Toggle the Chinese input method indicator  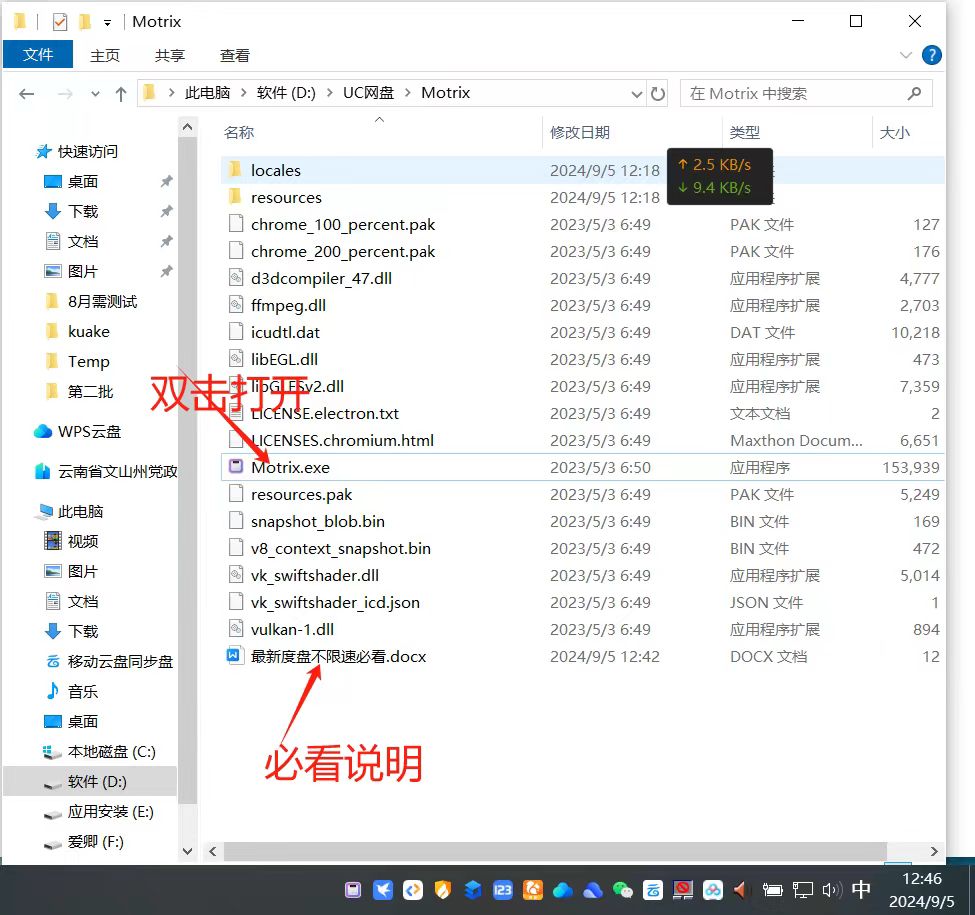click(x=861, y=889)
